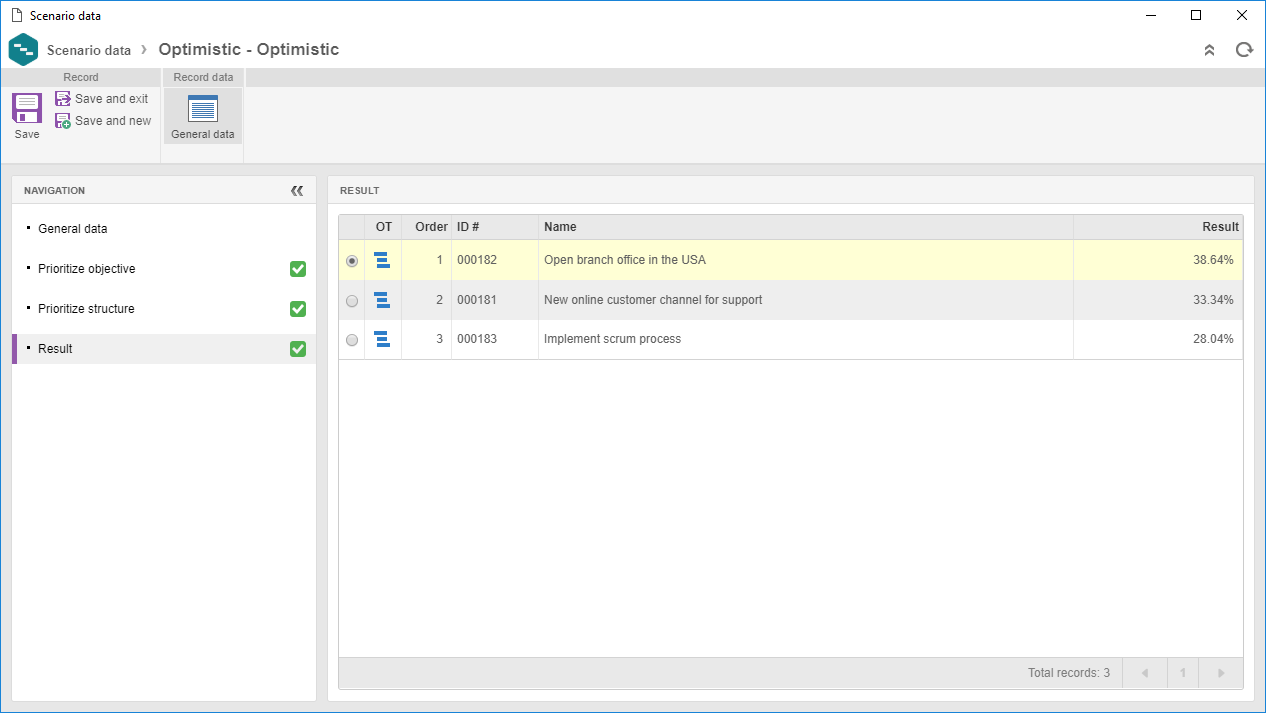Sort by the OT column header
Screen dimensions: 1266x713
pos(384,227)
